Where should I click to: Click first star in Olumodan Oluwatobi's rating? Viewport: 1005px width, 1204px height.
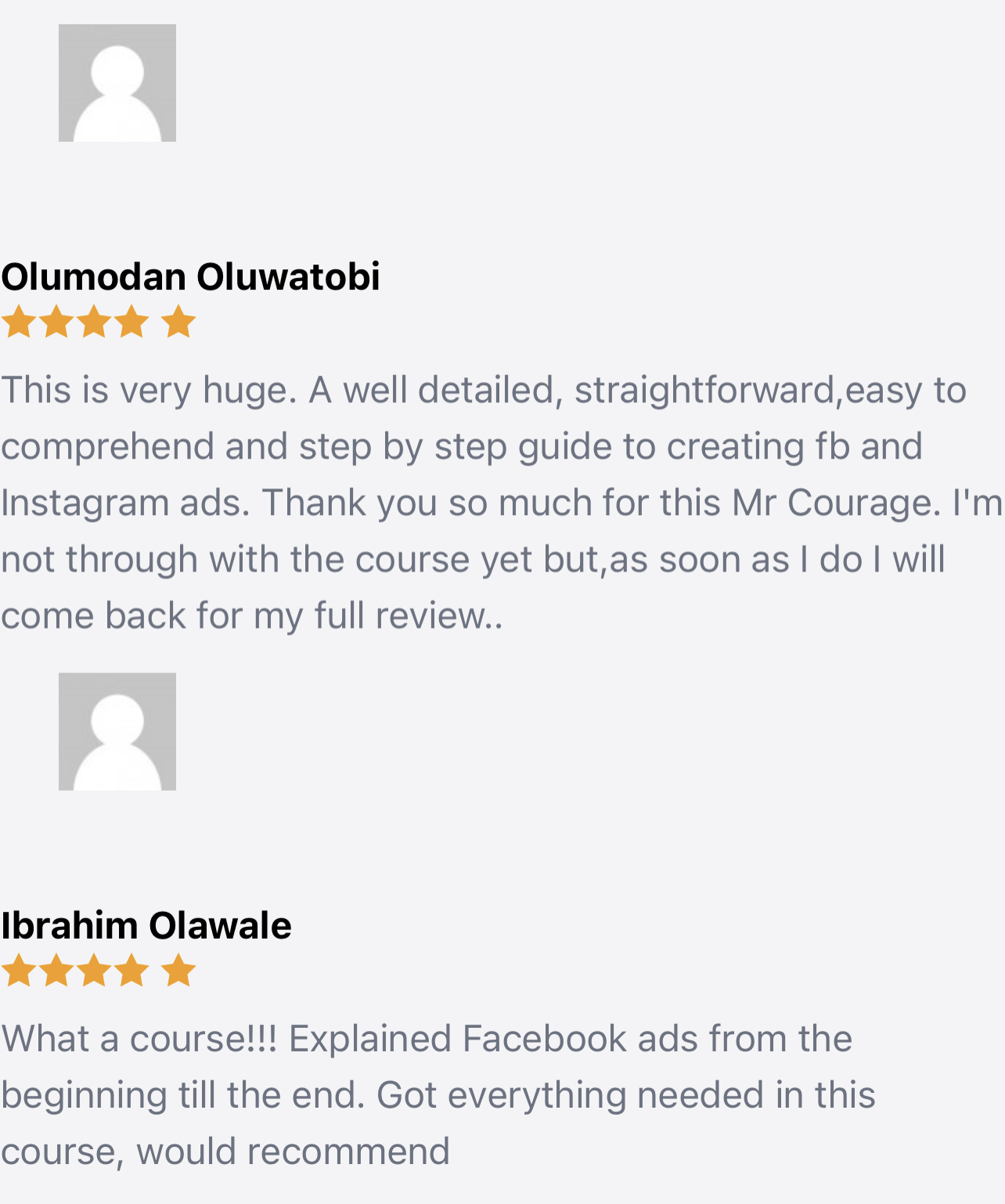point(17,322)
